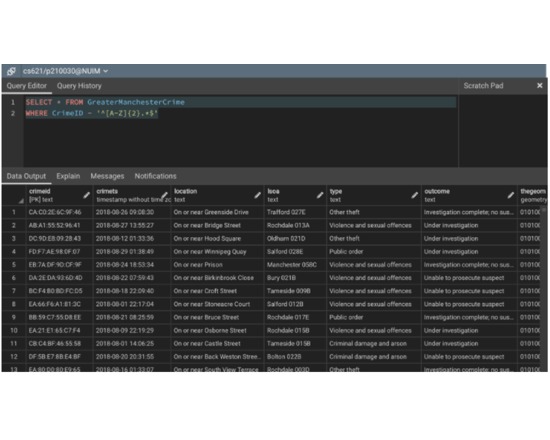Select the lsoa column header
550x440 pixels.
(296, 195)
